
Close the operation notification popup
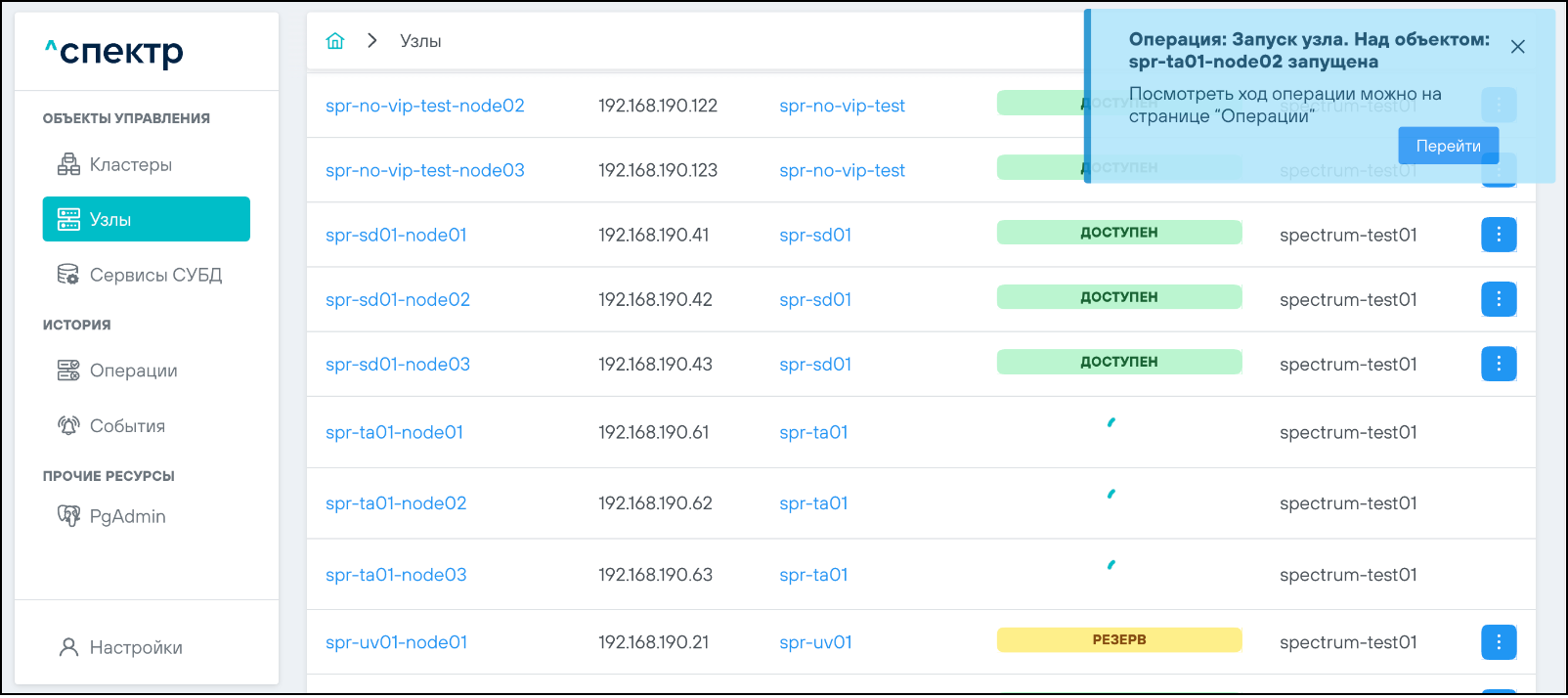coord(1517,47)
